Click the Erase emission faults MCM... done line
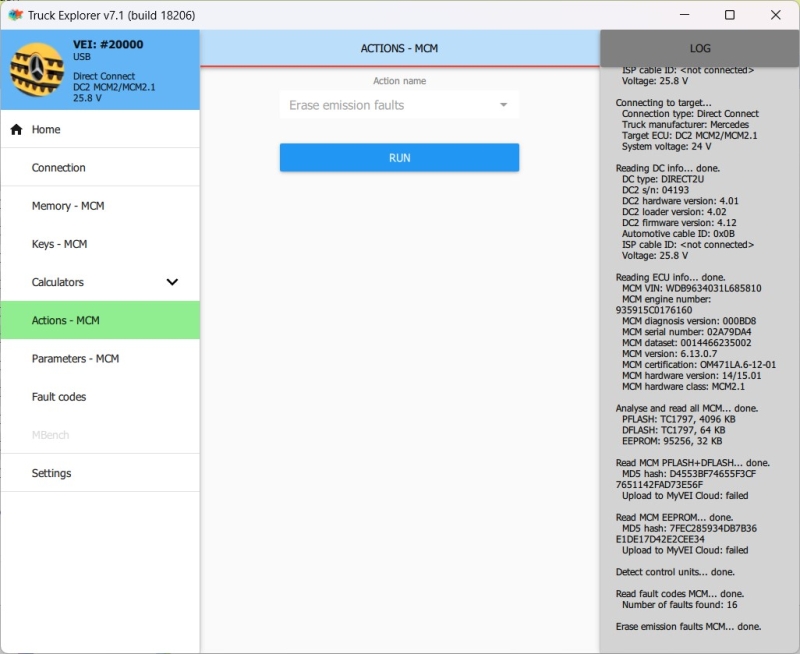This screenshot has height=654, width=800. pyautogui.click(x=688, y=626)
